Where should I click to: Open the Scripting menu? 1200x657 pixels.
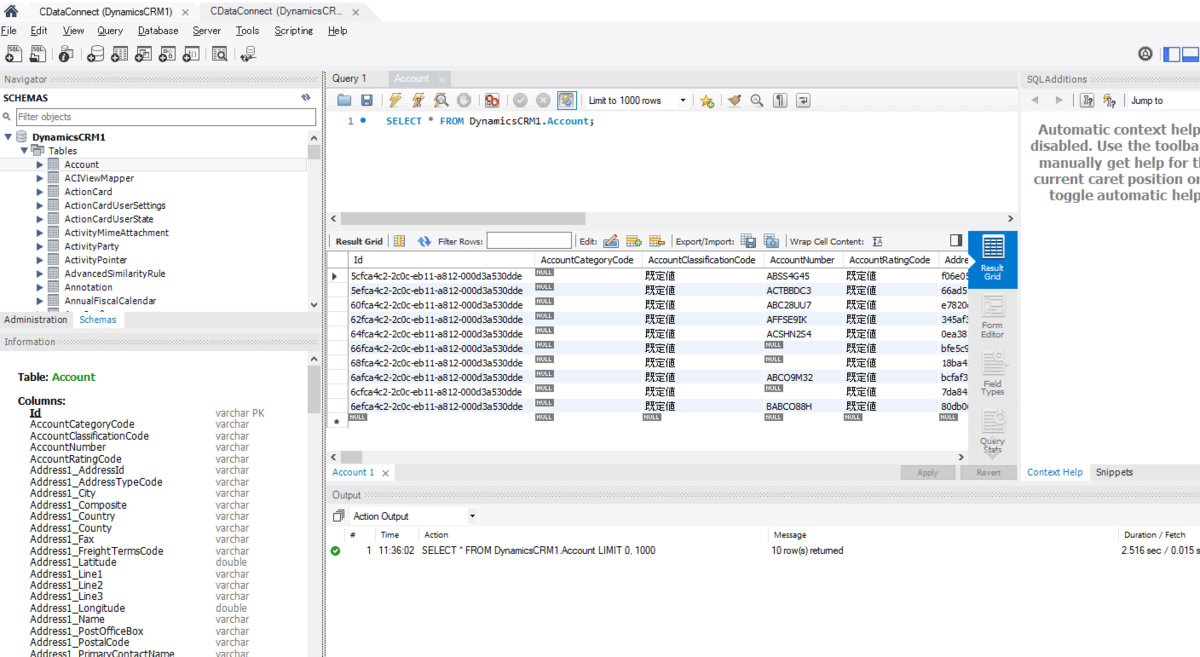(294, 31)
